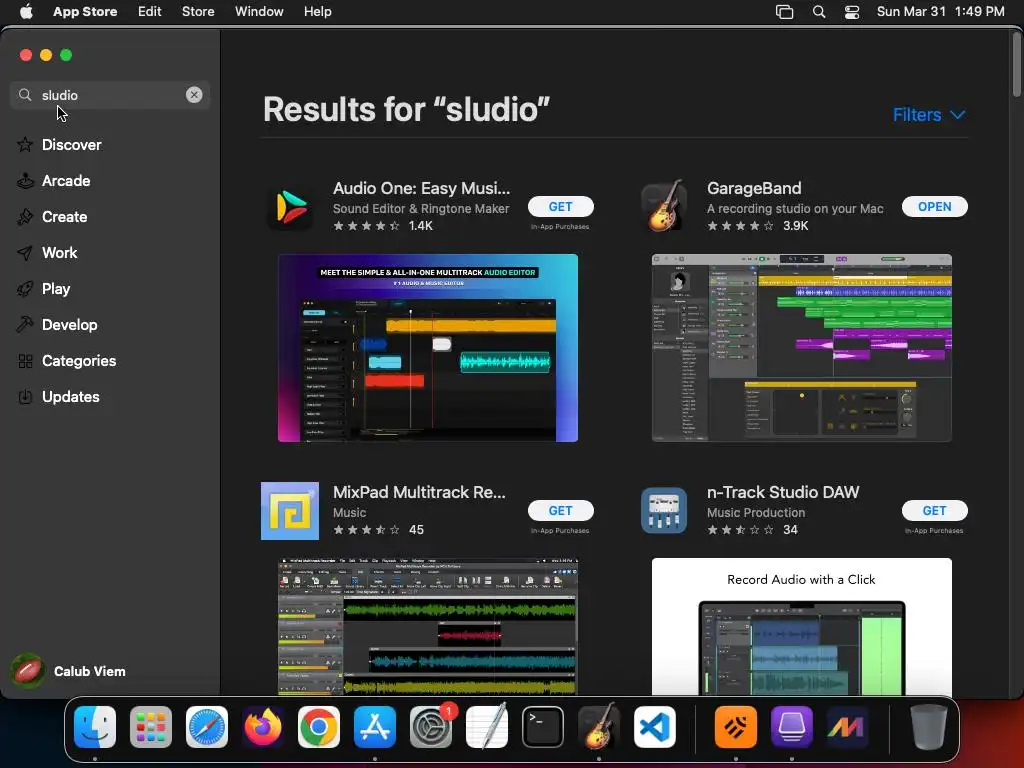The image size is (1024, 768).
Task: Get Audio One: Easy Music app
Action: pyautogui.click(x=560, y=206)
